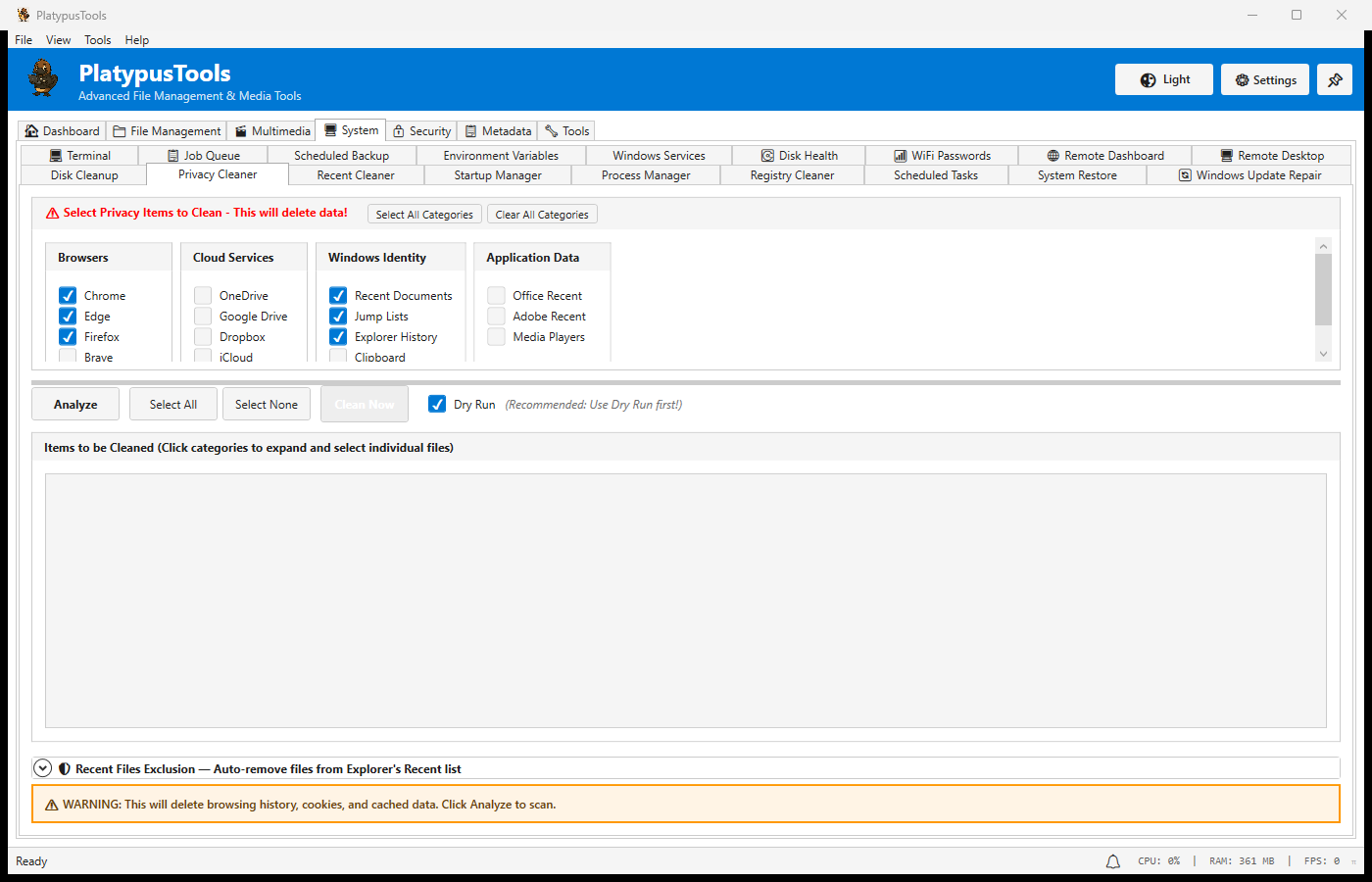
Task: Click the categories scrollbar up arrow
Action: (x=1323, y=246)
